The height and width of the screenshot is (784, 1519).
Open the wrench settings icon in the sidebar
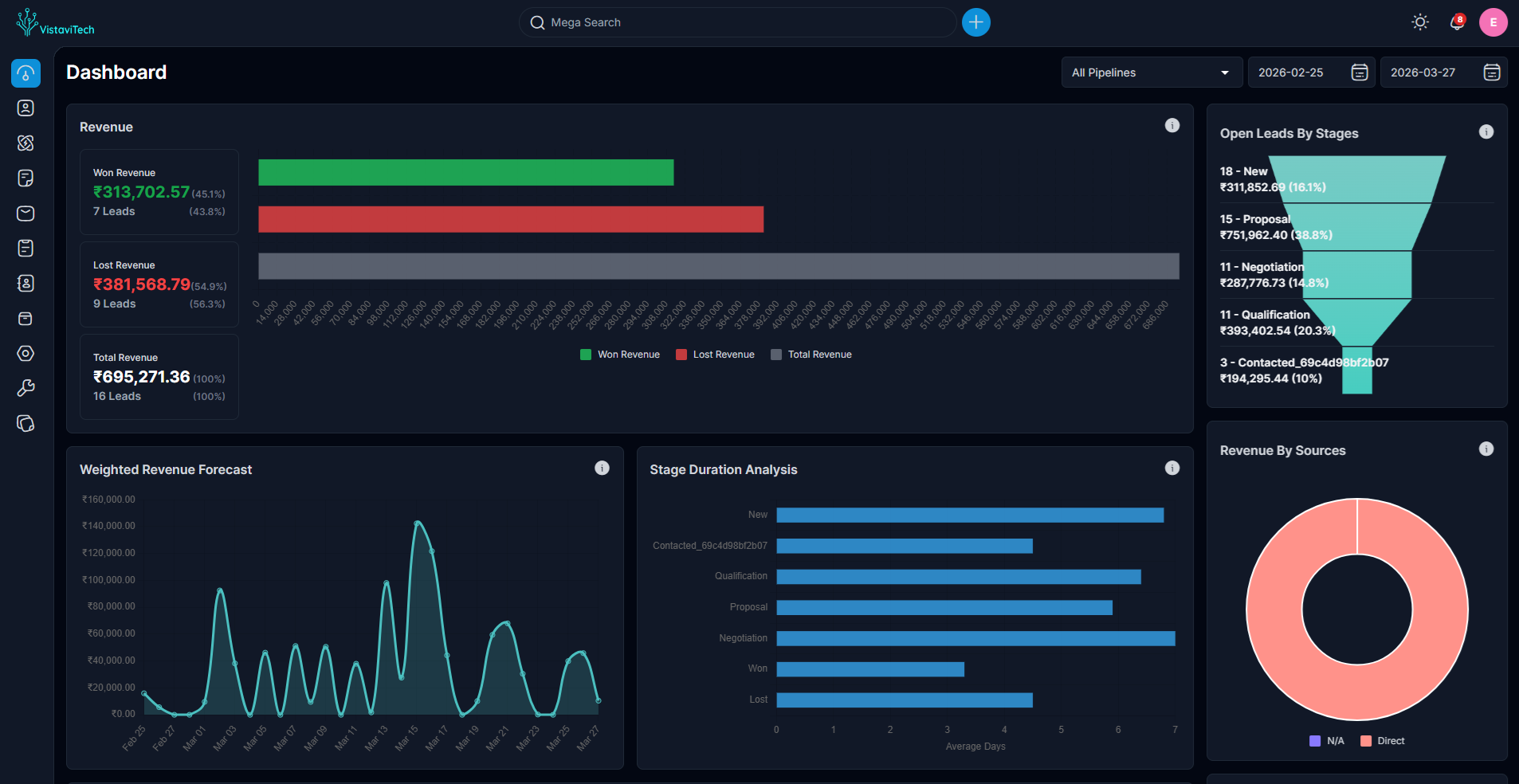pos(26,388)
